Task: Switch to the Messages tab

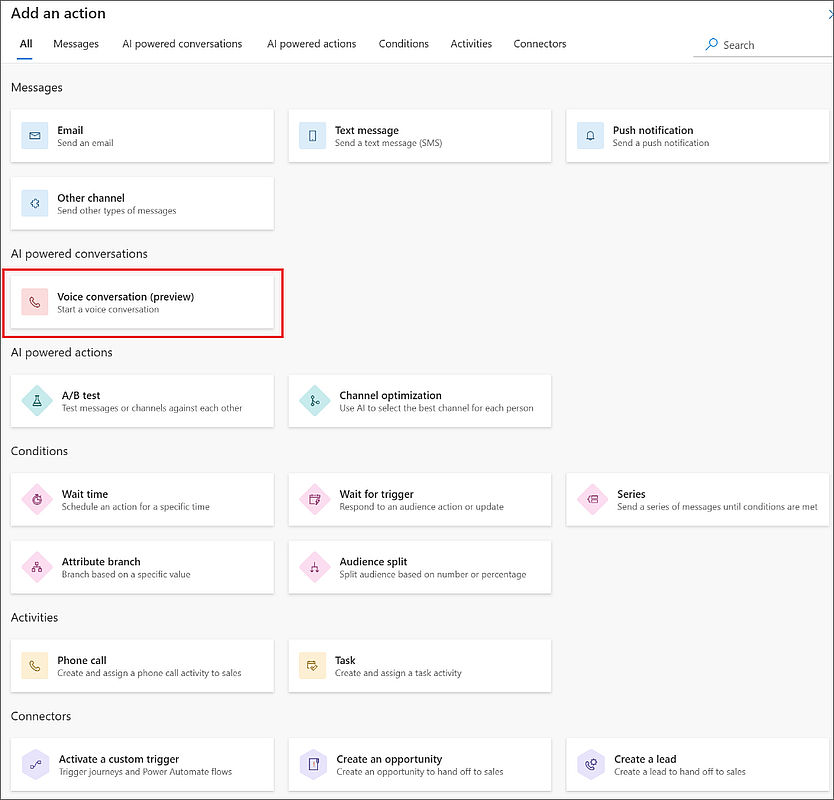Action: pyautogui.click(x=76, y=44)
